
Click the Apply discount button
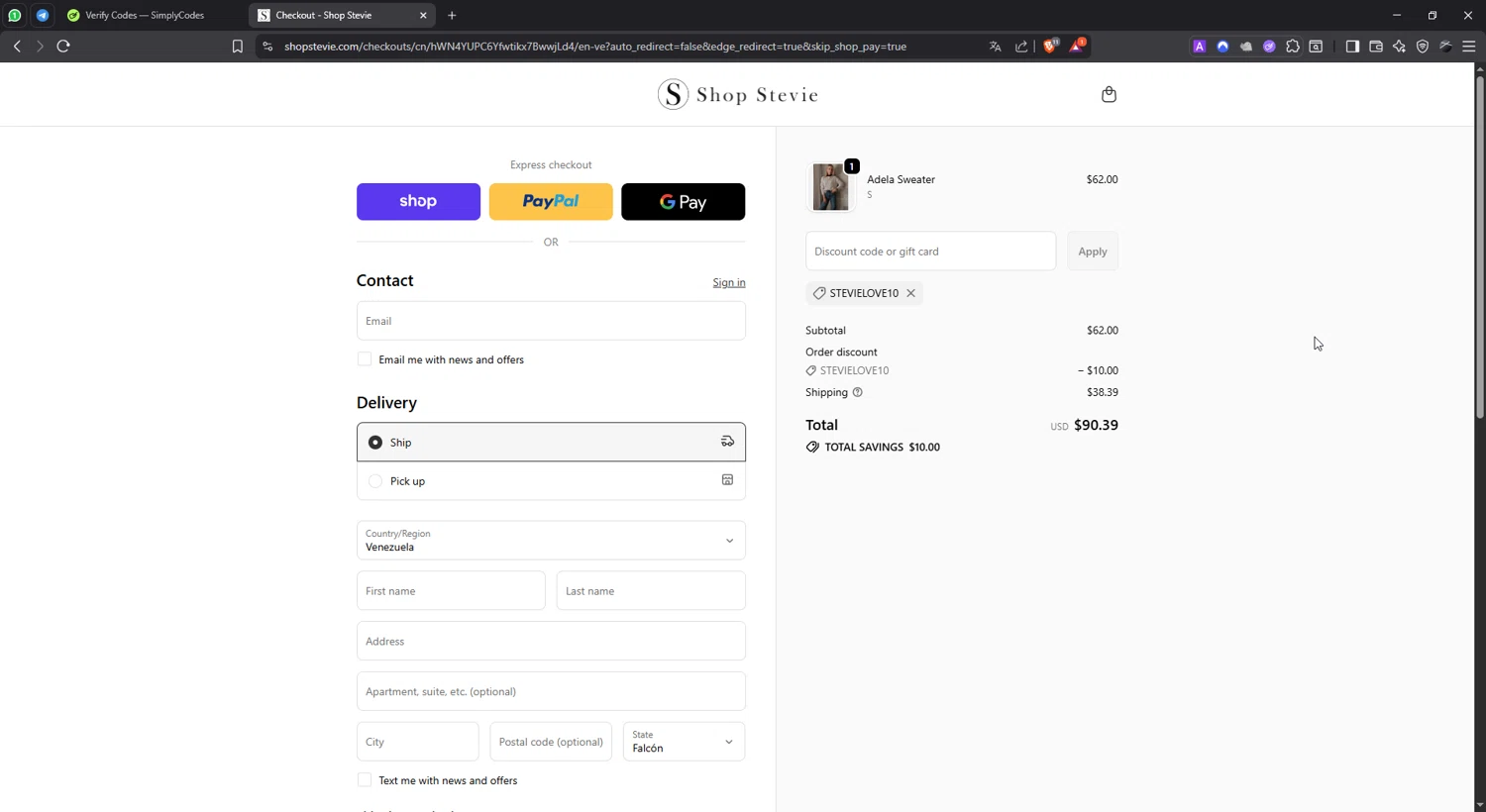coord(1093,252)
